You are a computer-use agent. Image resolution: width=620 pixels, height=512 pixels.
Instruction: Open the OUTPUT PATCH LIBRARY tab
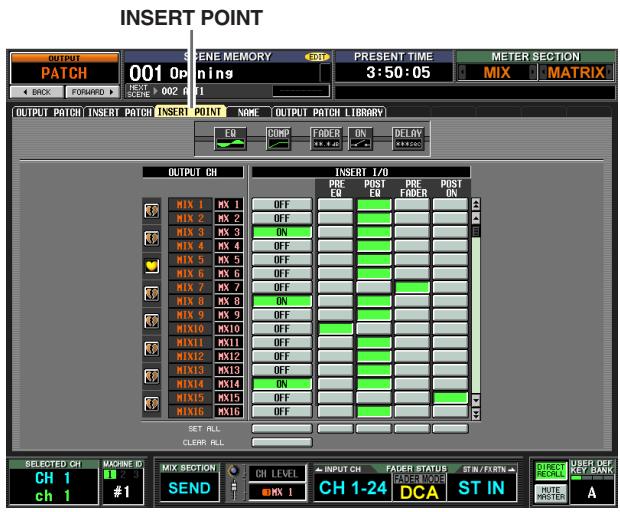pos(329,112)
